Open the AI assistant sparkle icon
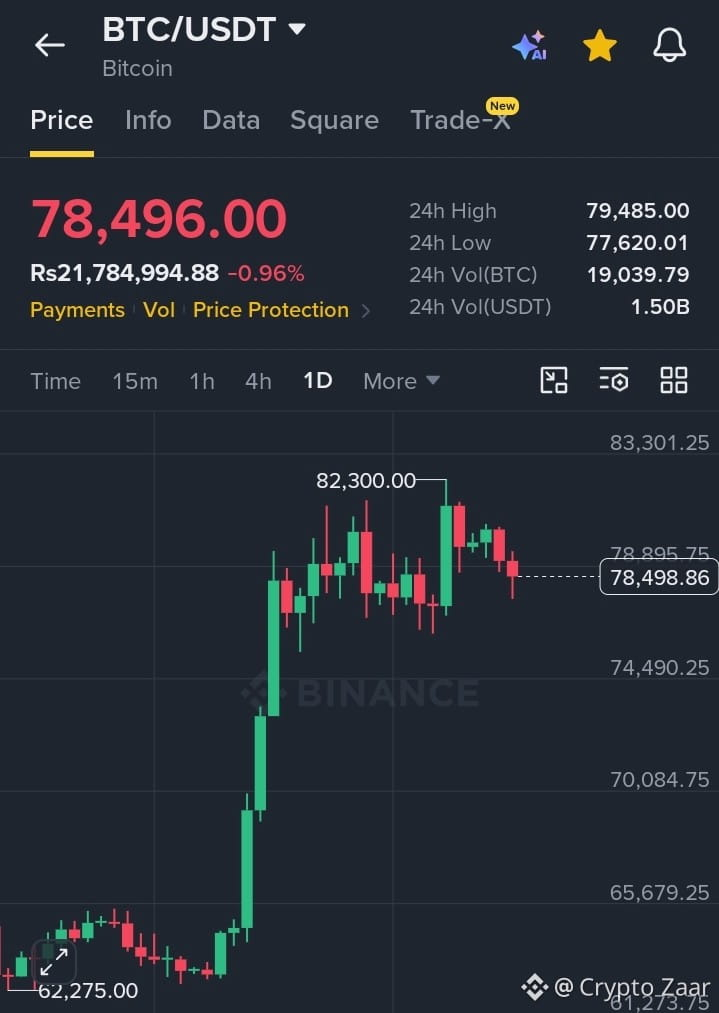The image size is (719, 1013). pos(530,46)
